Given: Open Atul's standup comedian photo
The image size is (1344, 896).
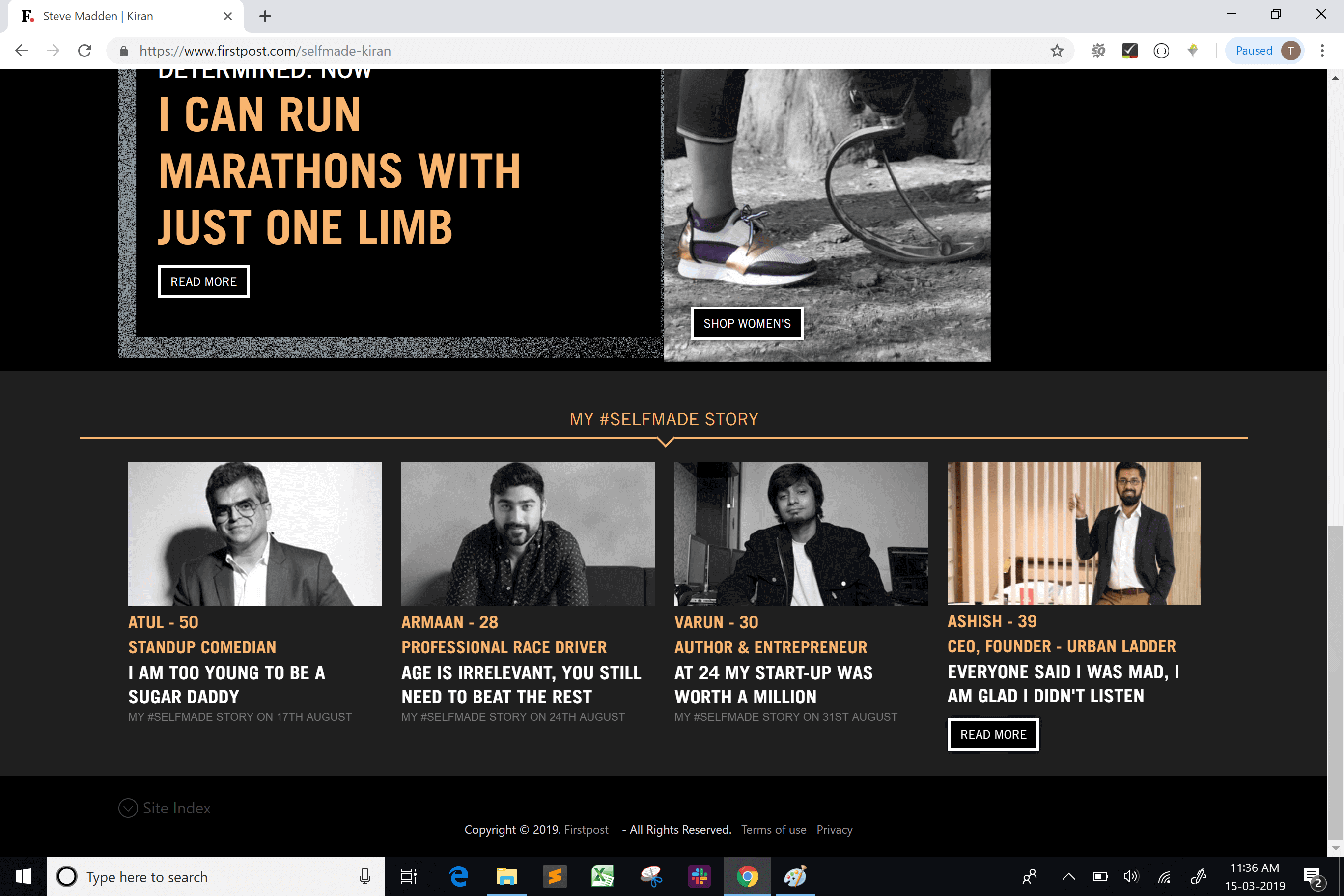Looking at the screenshot, I should [x=255, y=533].
